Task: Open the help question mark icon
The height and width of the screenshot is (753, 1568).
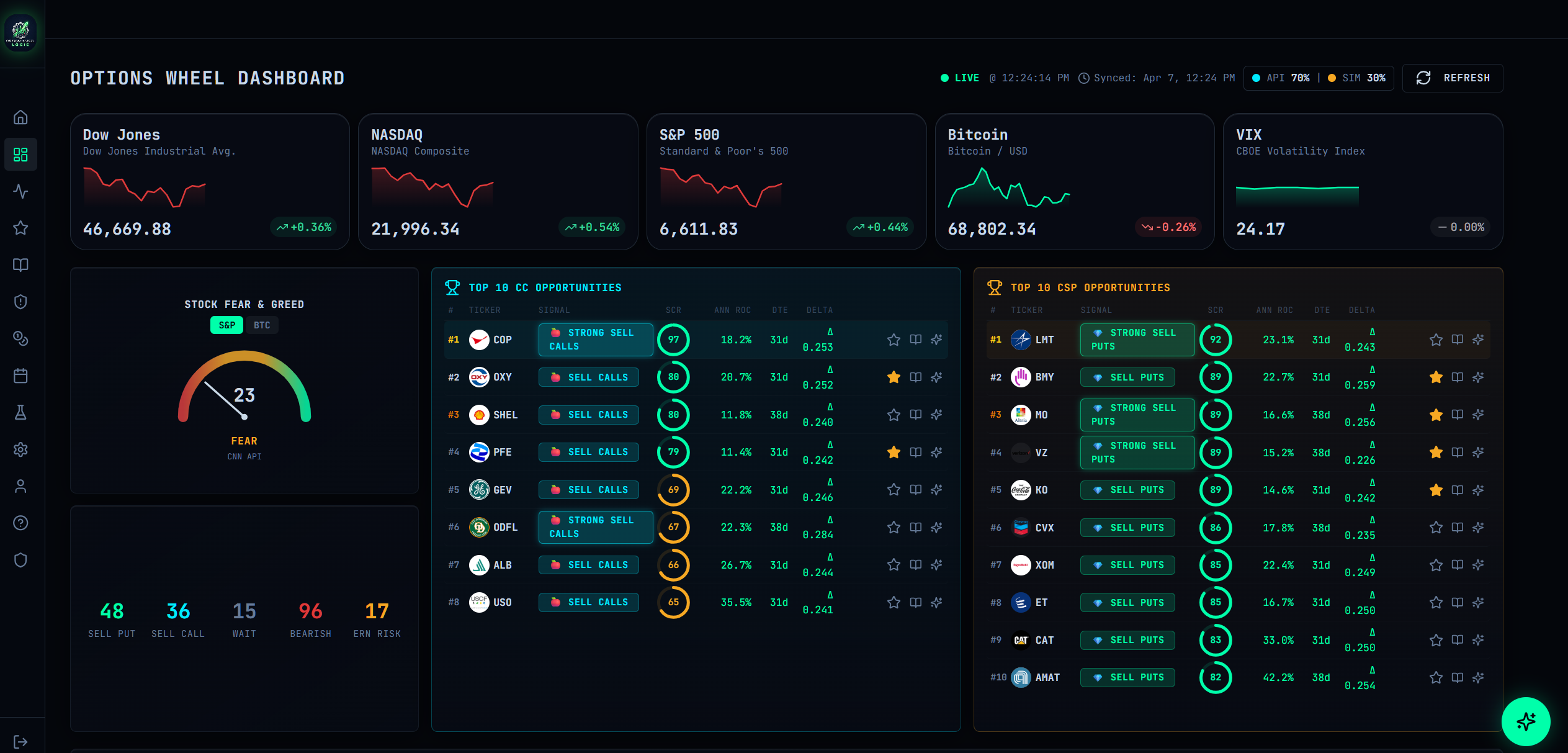Action: (20, 523)
